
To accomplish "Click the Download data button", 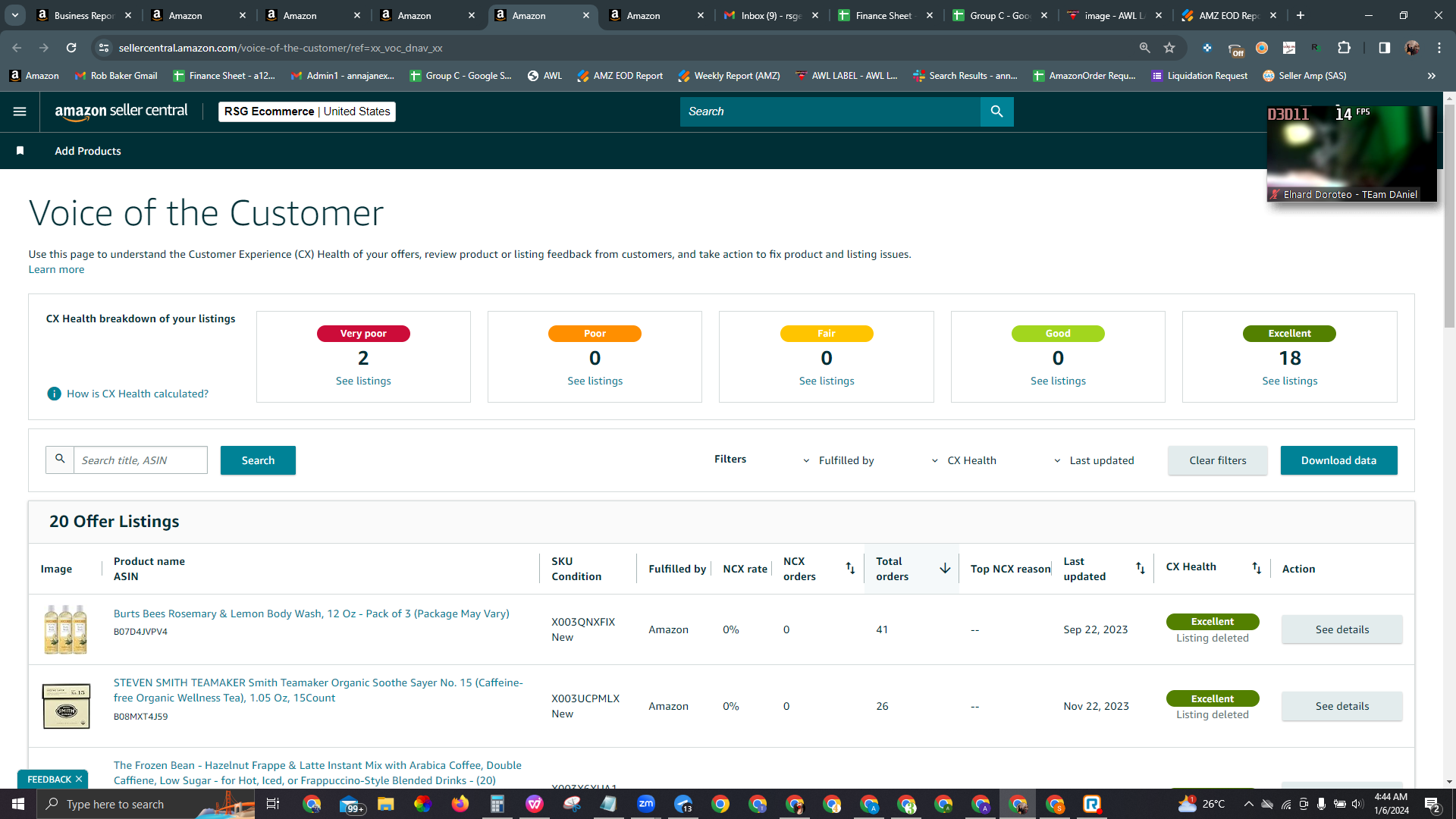I will point(1339,460).
